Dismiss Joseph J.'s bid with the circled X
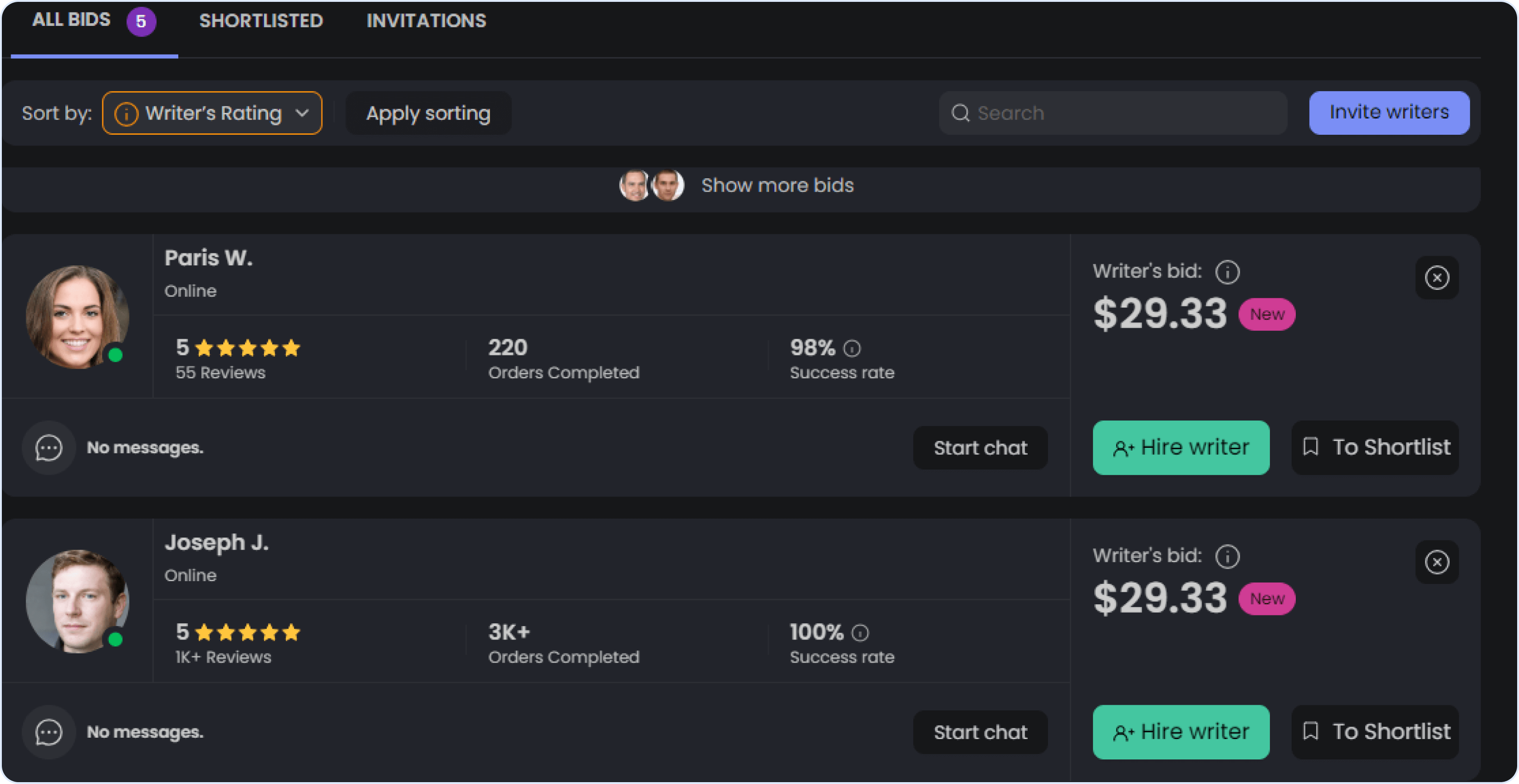 [x=1437, y=562]
